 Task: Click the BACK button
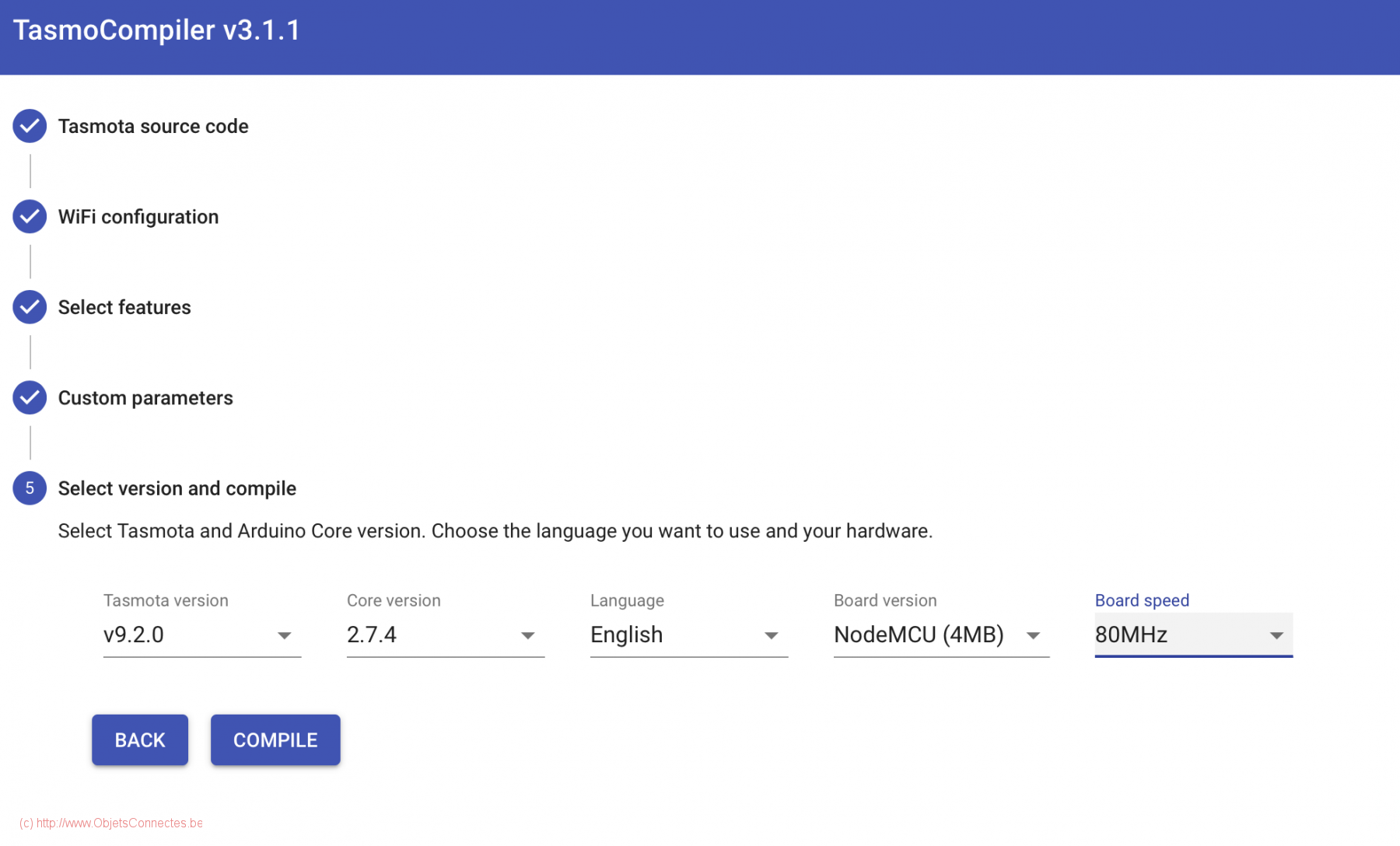click(140, 740)
